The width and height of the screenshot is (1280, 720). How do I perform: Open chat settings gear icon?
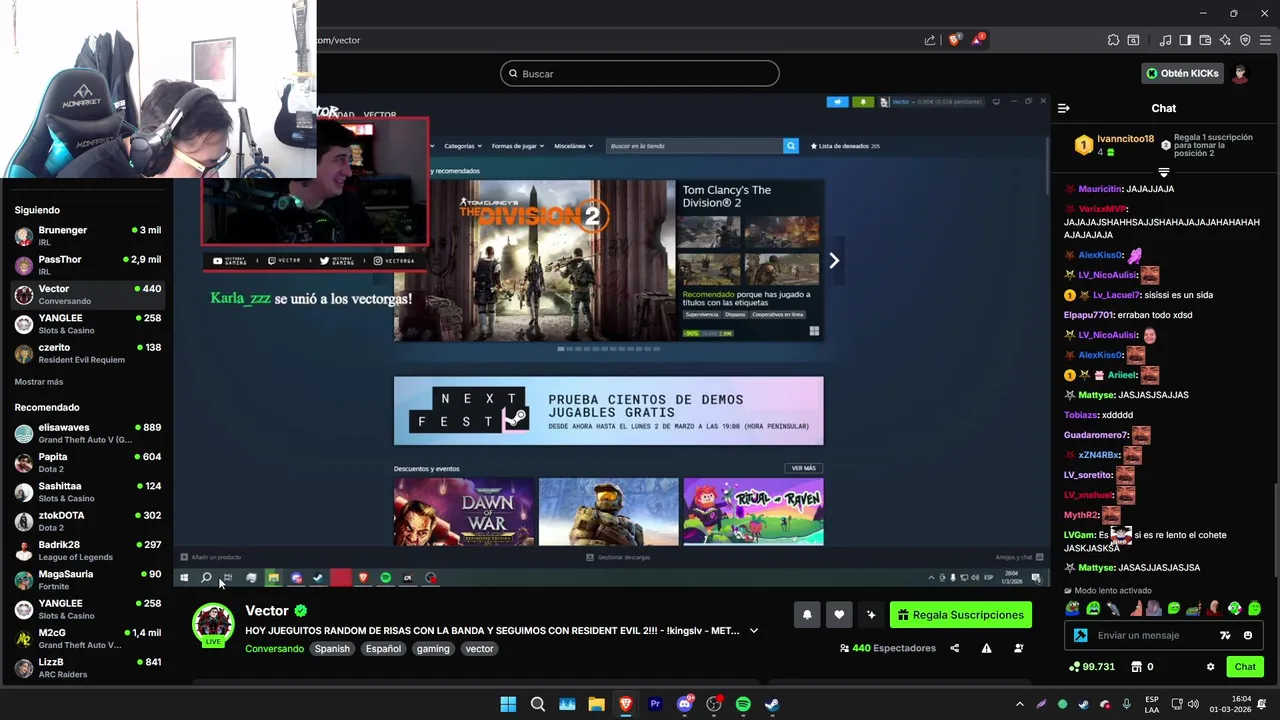1210,667
